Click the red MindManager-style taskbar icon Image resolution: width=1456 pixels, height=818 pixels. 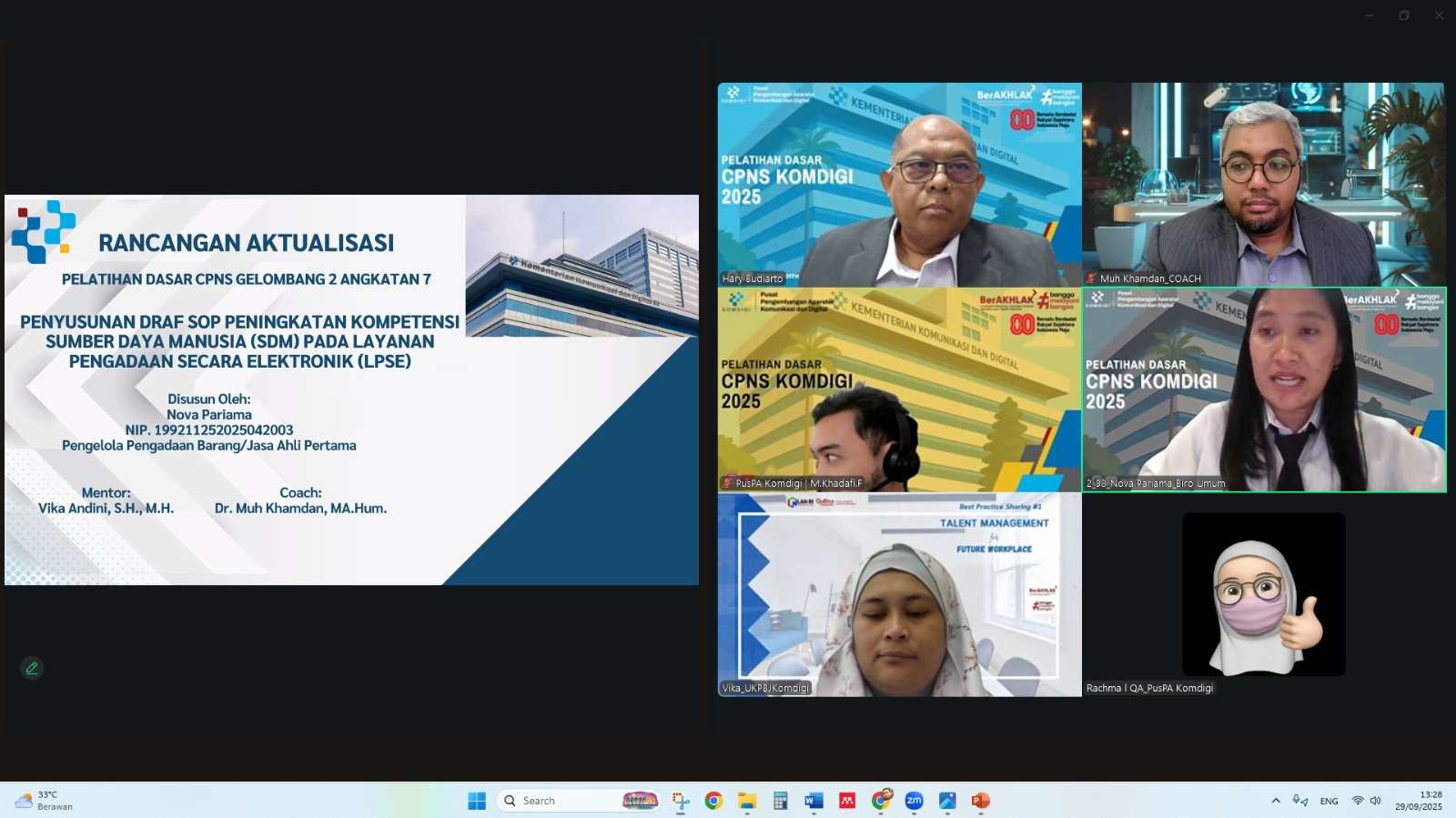[x=847, y=801]
